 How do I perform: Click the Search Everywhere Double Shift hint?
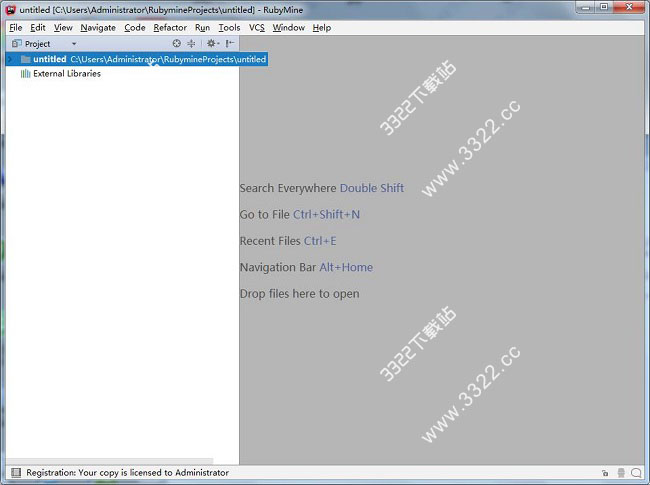[322, 188]
